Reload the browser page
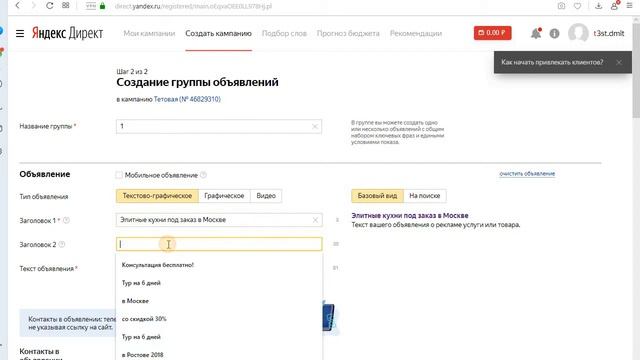The width and height of the screenshot is (640, 360). [49, 6]
